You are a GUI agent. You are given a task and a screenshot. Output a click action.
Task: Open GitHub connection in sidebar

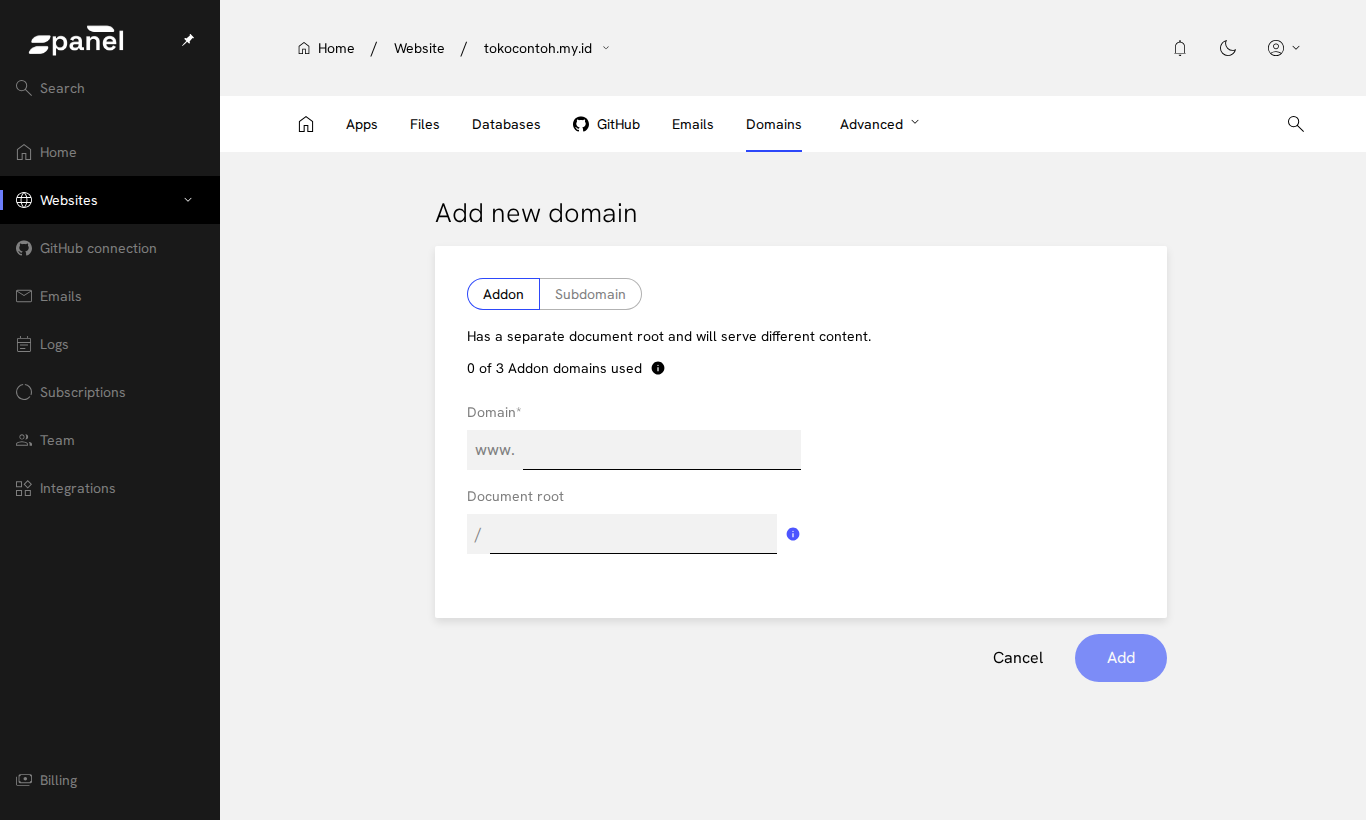click(110, 248)
